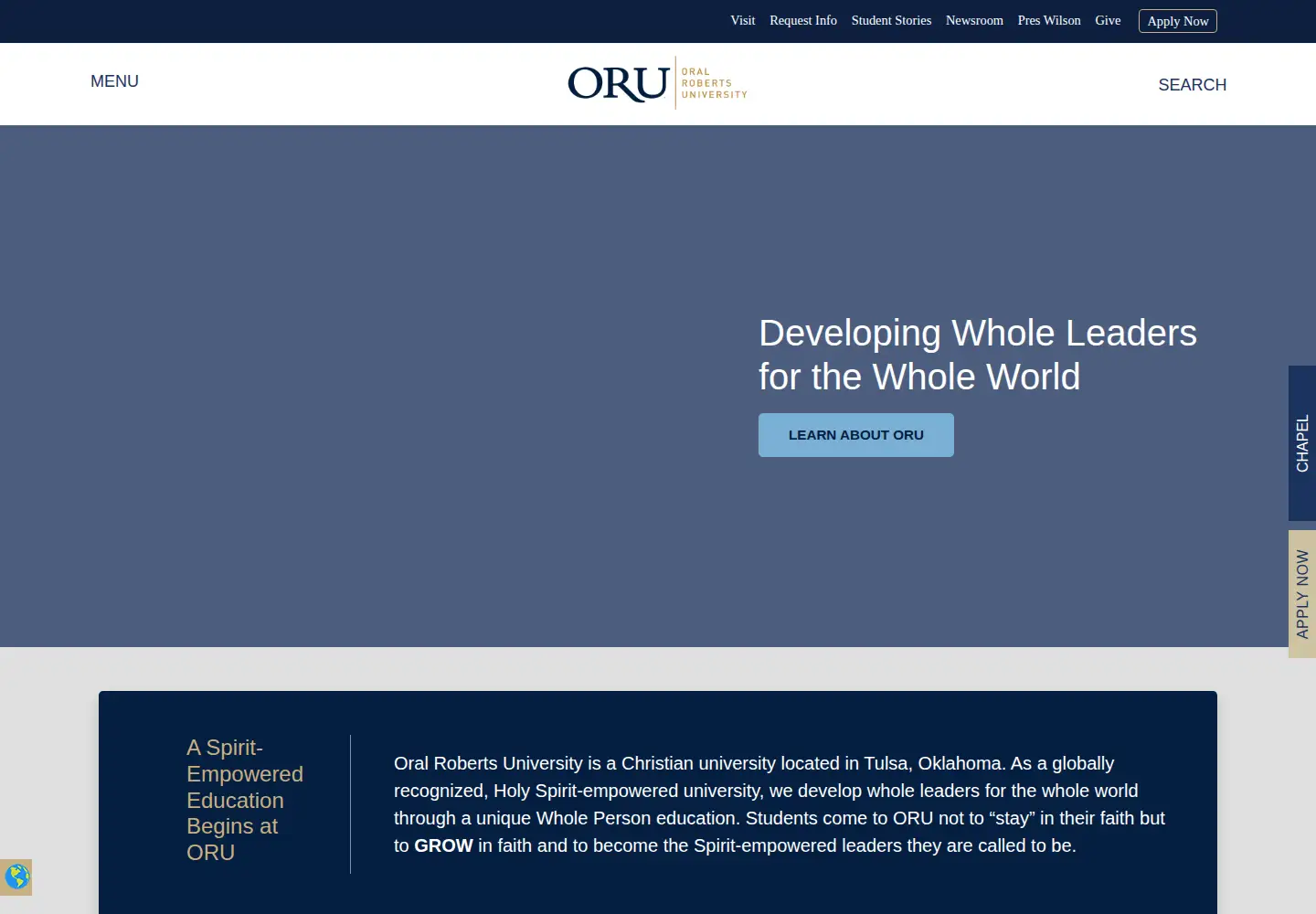Viewport: 1316px width, 914px height.
Task: Open the Pres Wilson link
Action: point(1049,20)
